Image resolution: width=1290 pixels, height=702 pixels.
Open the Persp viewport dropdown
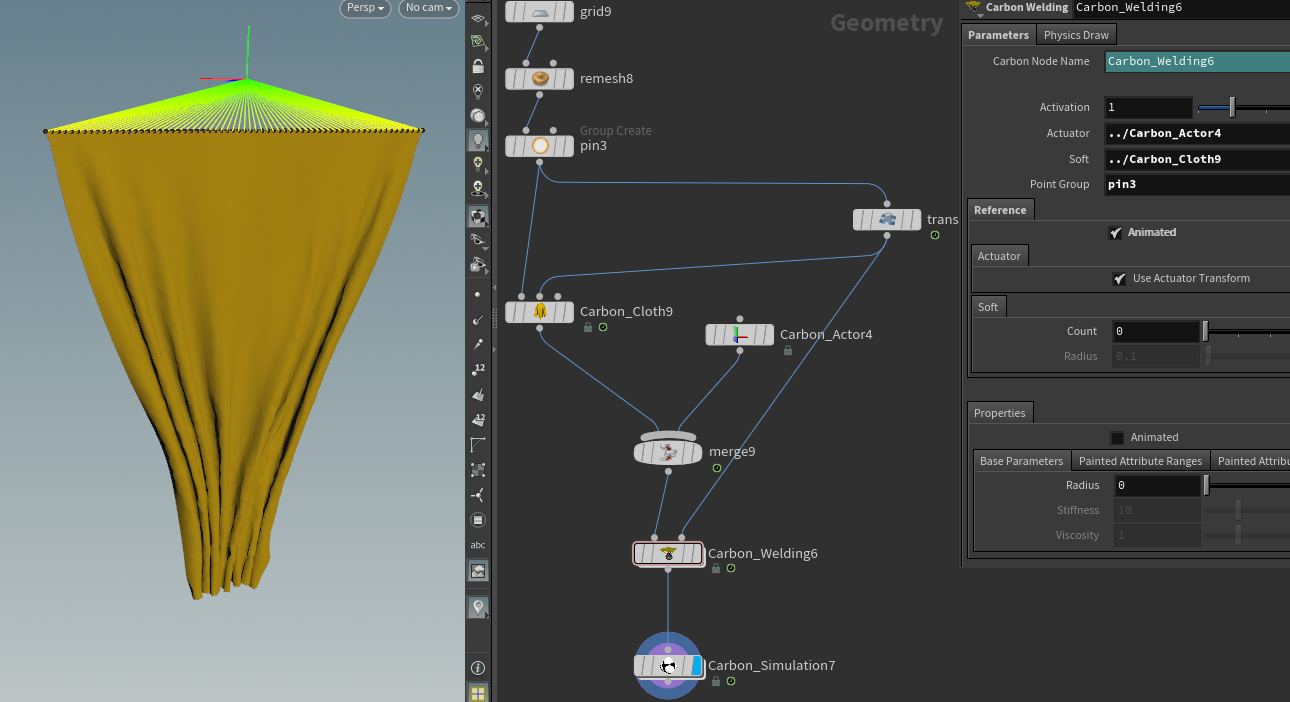(x=365, y=8)
